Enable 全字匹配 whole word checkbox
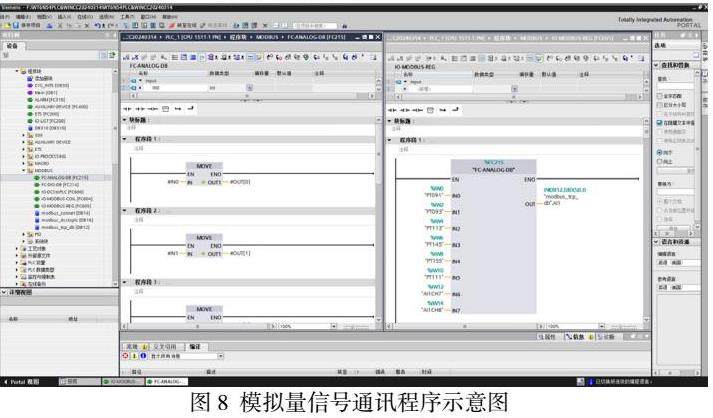This screenshot has width=713, height=418. [x=660, y=96]
